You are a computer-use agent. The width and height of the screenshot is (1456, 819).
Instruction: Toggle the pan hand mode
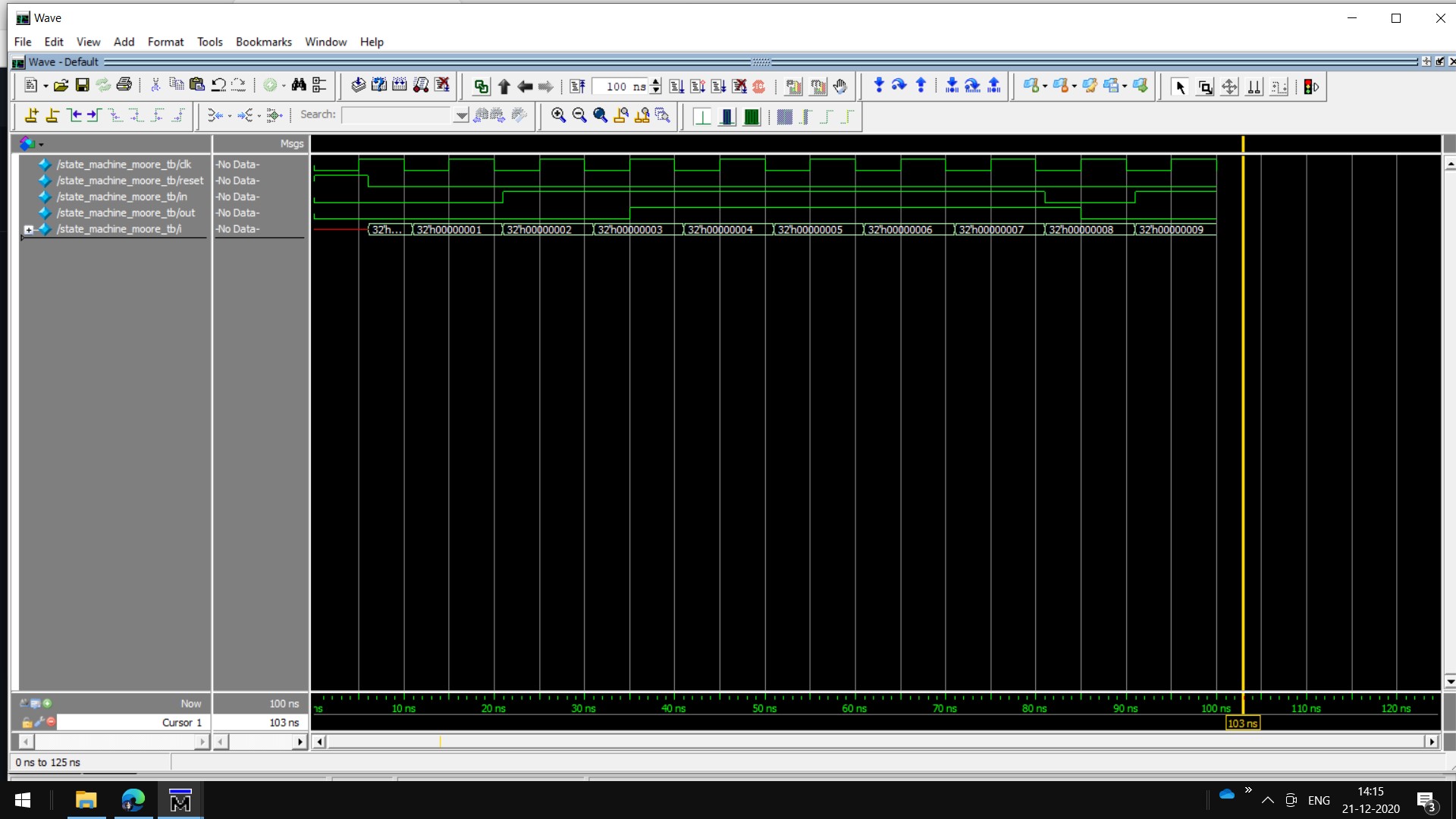pos(839,86)
